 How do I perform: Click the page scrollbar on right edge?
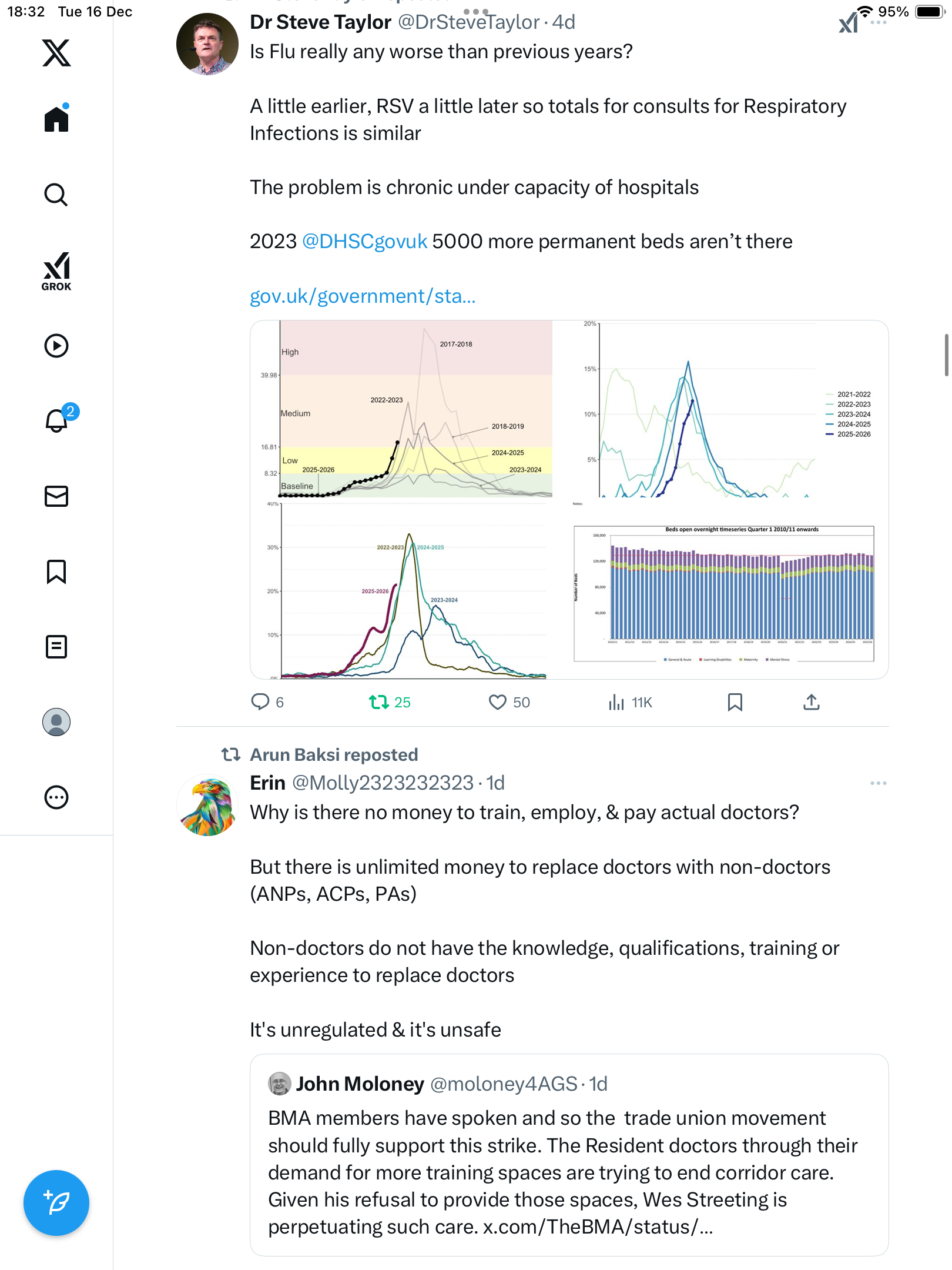click(x=946, y=355)
